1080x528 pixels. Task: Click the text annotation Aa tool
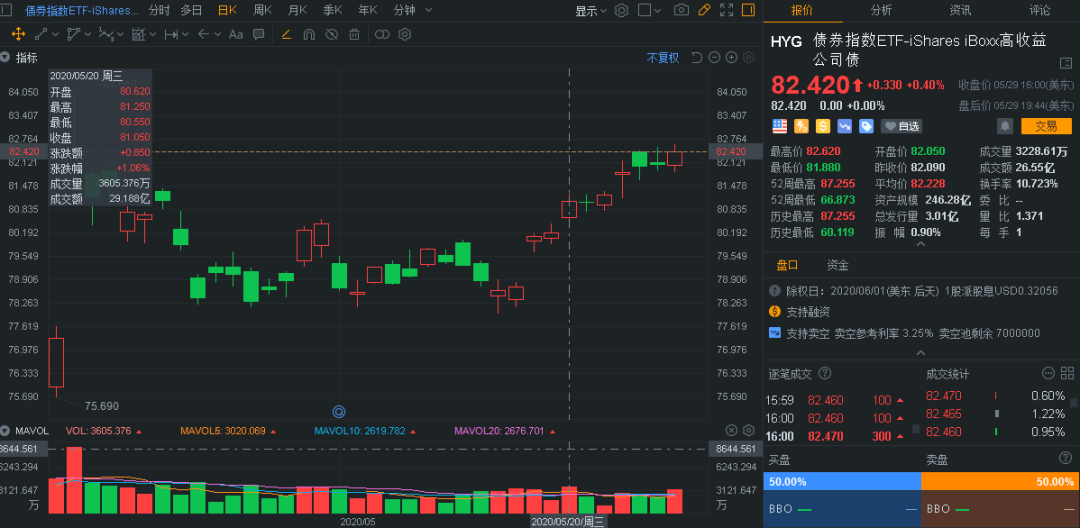[236, 34]
